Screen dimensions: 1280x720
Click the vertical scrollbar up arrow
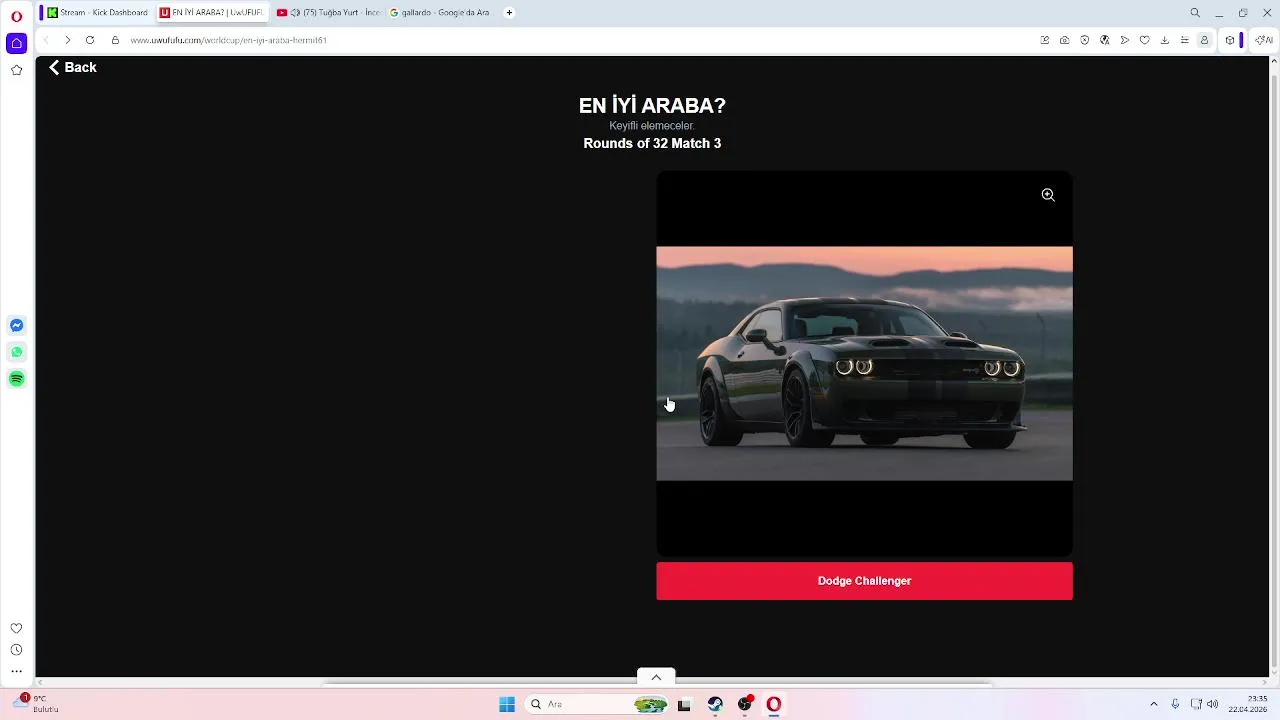(x=1274, y=62)
